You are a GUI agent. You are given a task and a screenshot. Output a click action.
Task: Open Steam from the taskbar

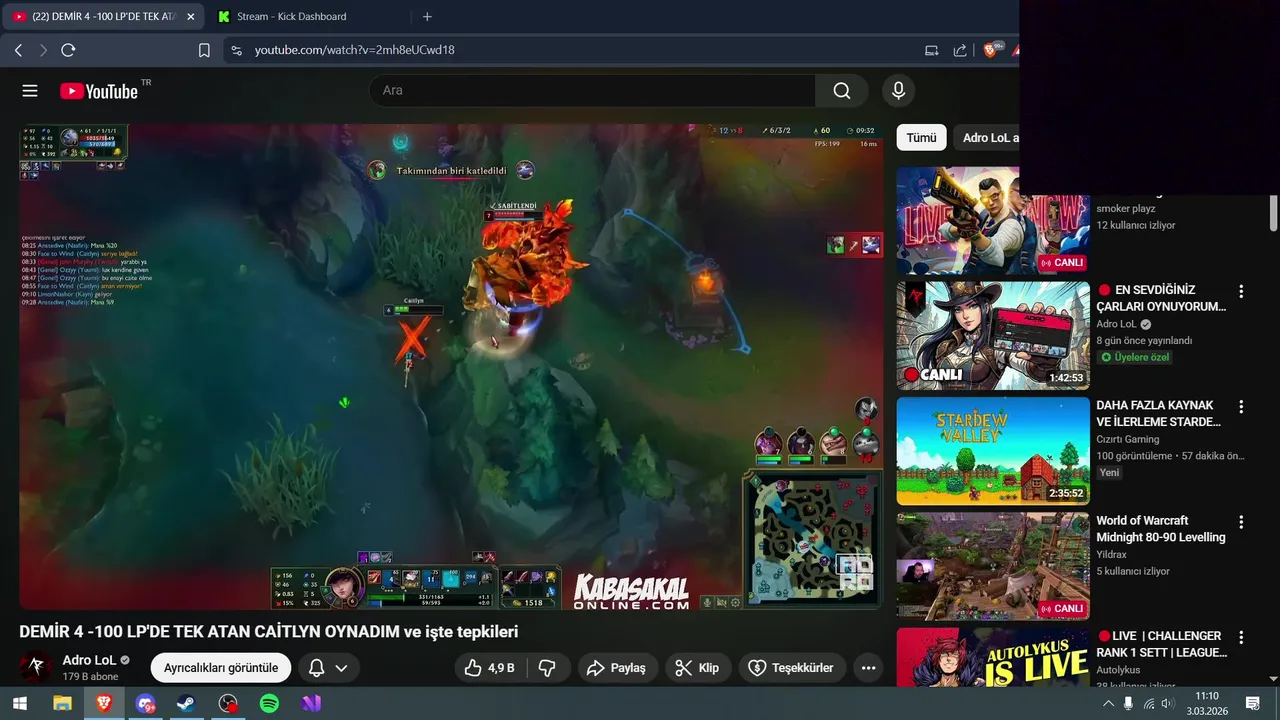pos(187,704)
